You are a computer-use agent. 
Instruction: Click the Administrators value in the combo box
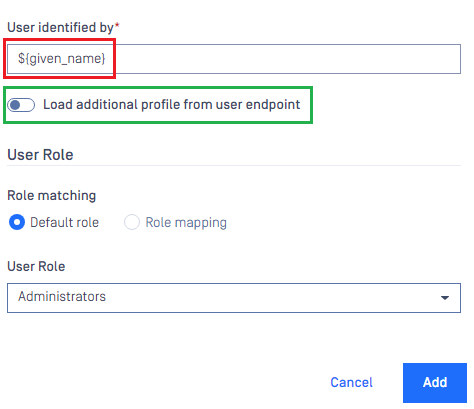(62, 296)
